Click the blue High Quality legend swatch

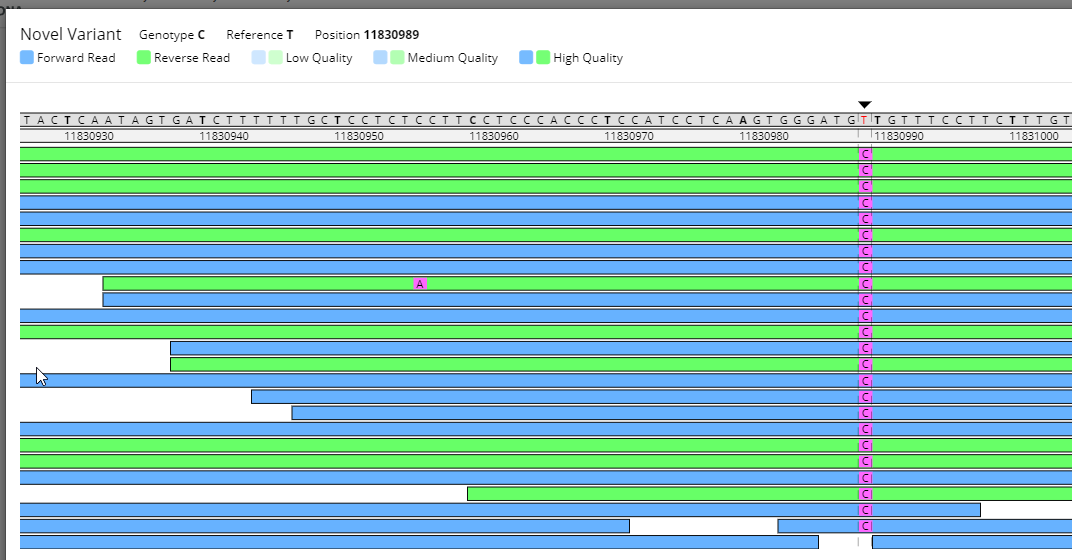526,58
